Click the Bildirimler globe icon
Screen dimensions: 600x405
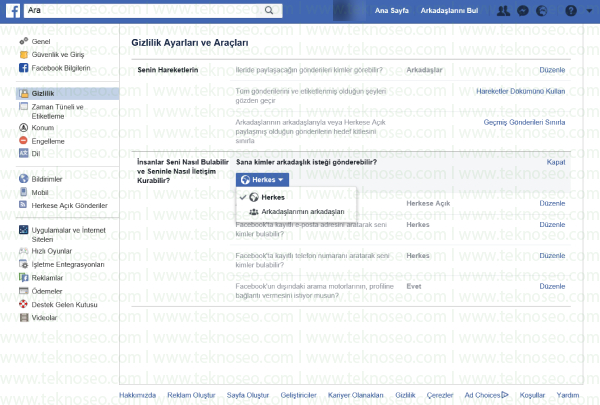(x=24, y=179)
